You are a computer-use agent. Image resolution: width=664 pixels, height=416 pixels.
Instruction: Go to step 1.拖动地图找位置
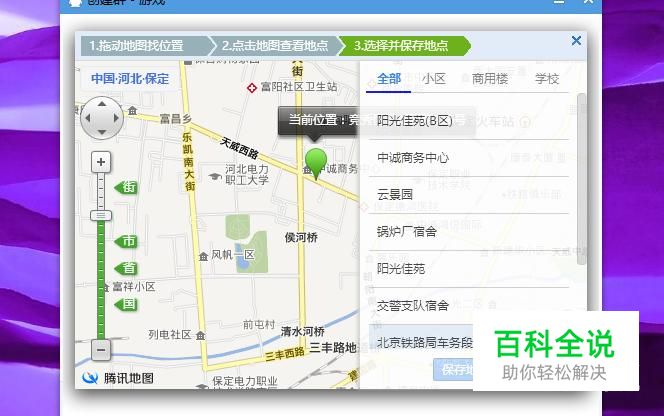coord(145,46)
